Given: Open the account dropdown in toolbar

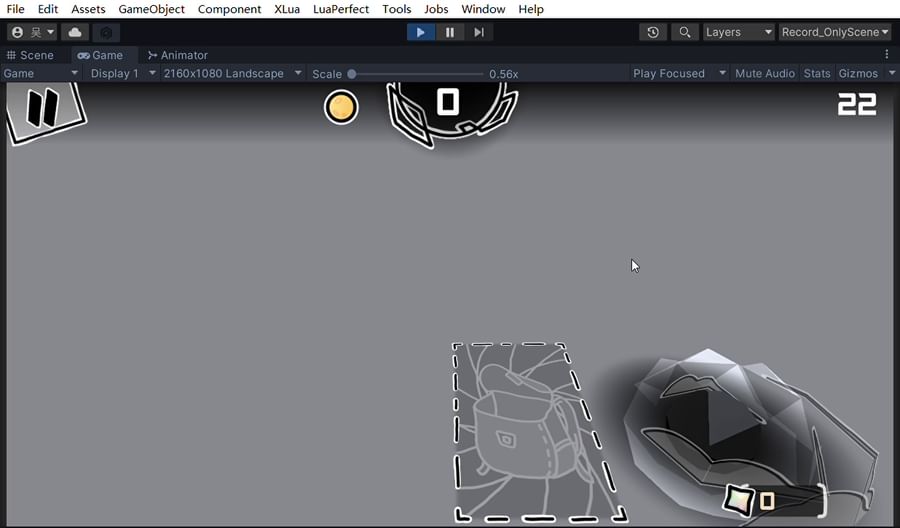Looking at the screenshot, I should click(x=32, y=32).
